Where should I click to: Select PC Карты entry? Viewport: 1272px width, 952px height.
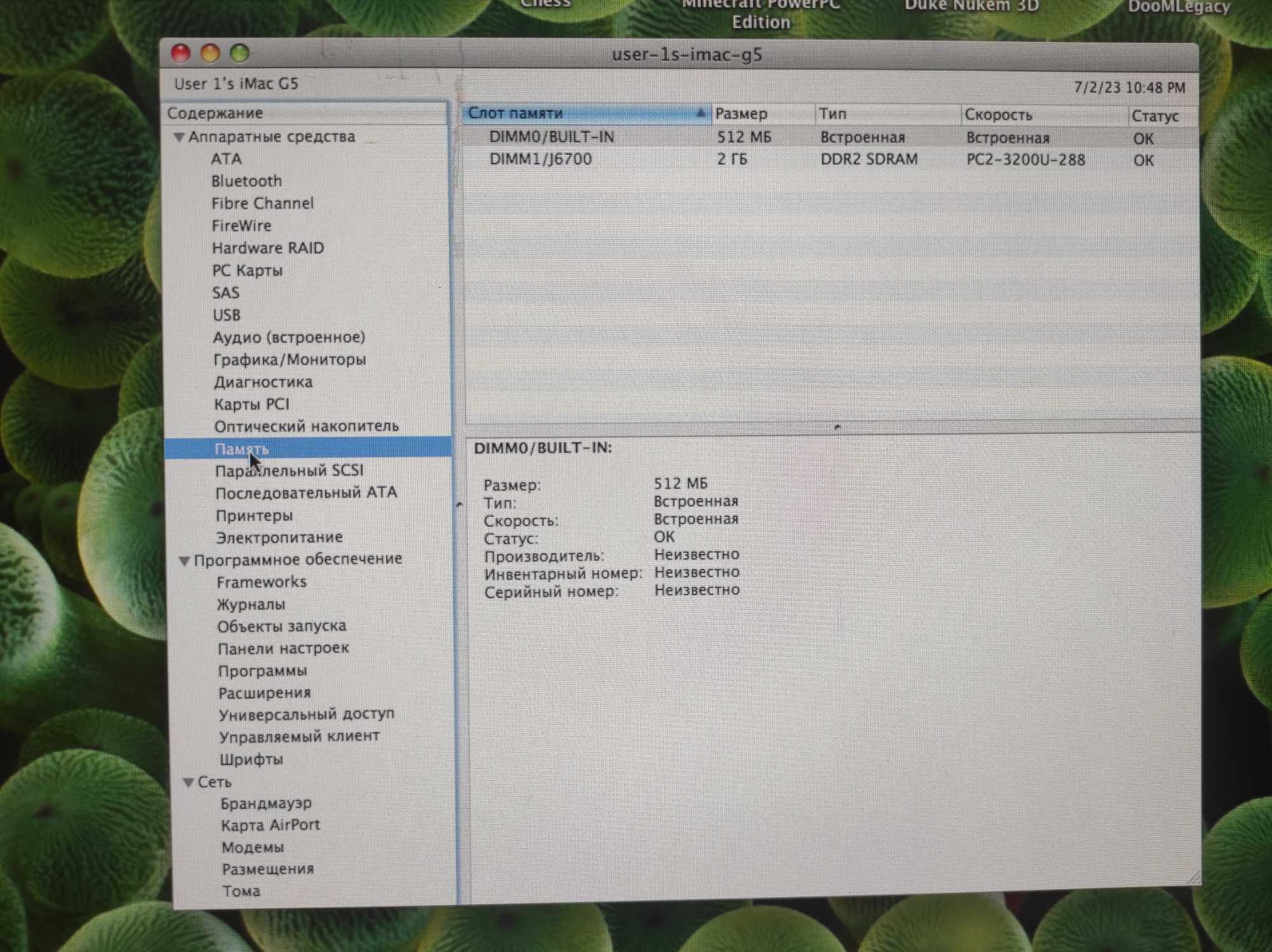click(x=247, y=270)
